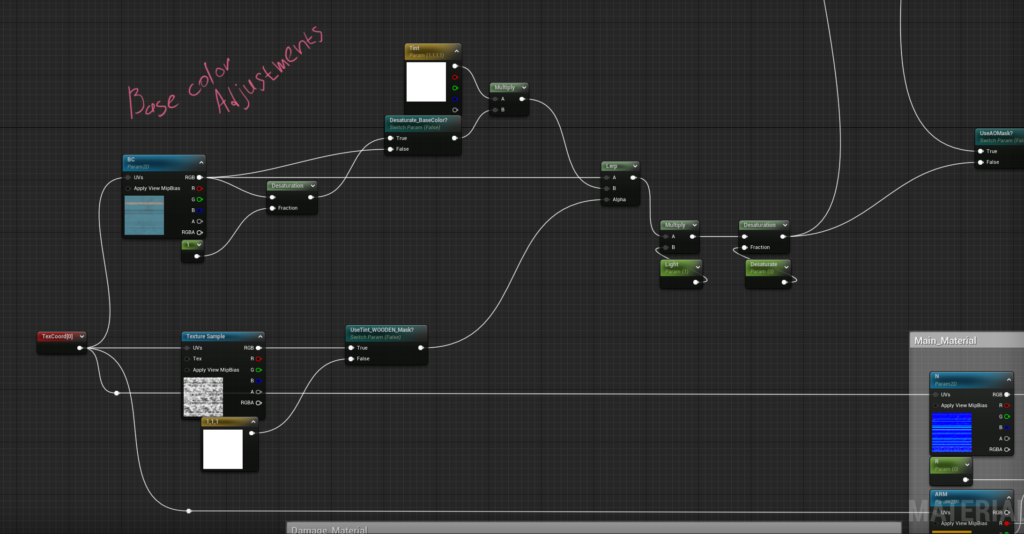Click the RGBA output pin on BC node
Viewport: 1024px width, 534px height.
[x=199, y=232]
